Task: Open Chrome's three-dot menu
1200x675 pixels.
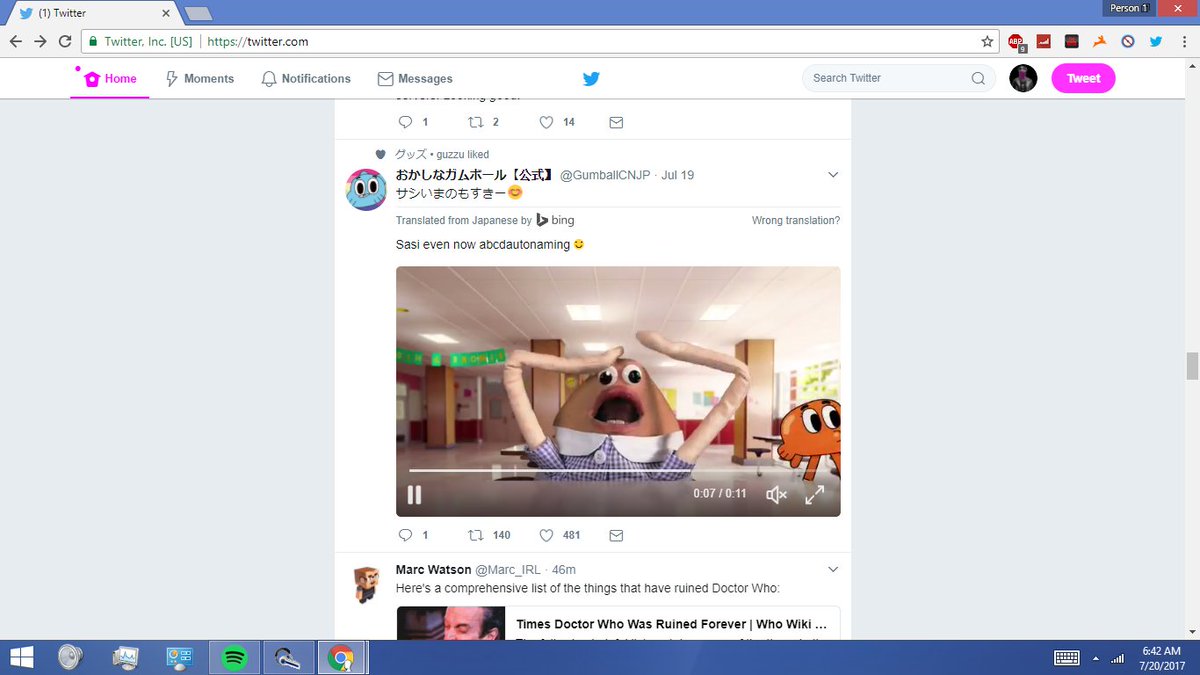Action: pyautogui.click(x=1184, y=42)
